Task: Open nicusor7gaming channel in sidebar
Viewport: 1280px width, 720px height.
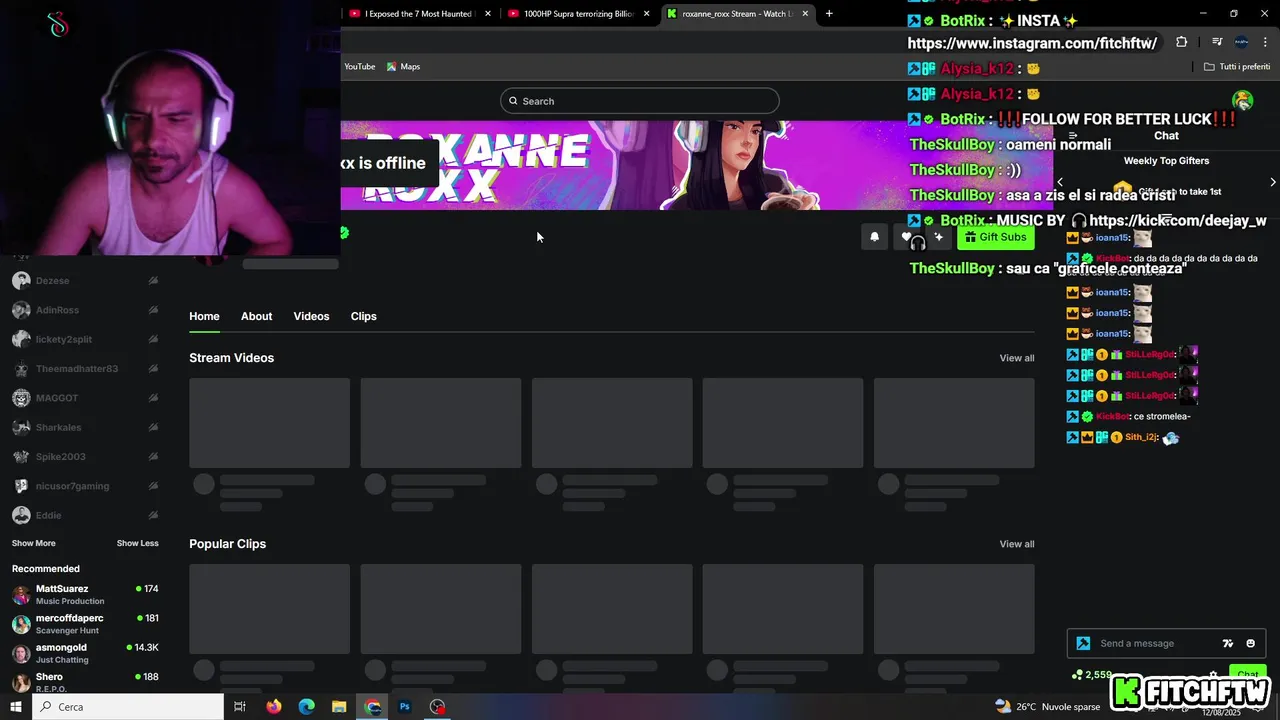Action: [85, 486]
